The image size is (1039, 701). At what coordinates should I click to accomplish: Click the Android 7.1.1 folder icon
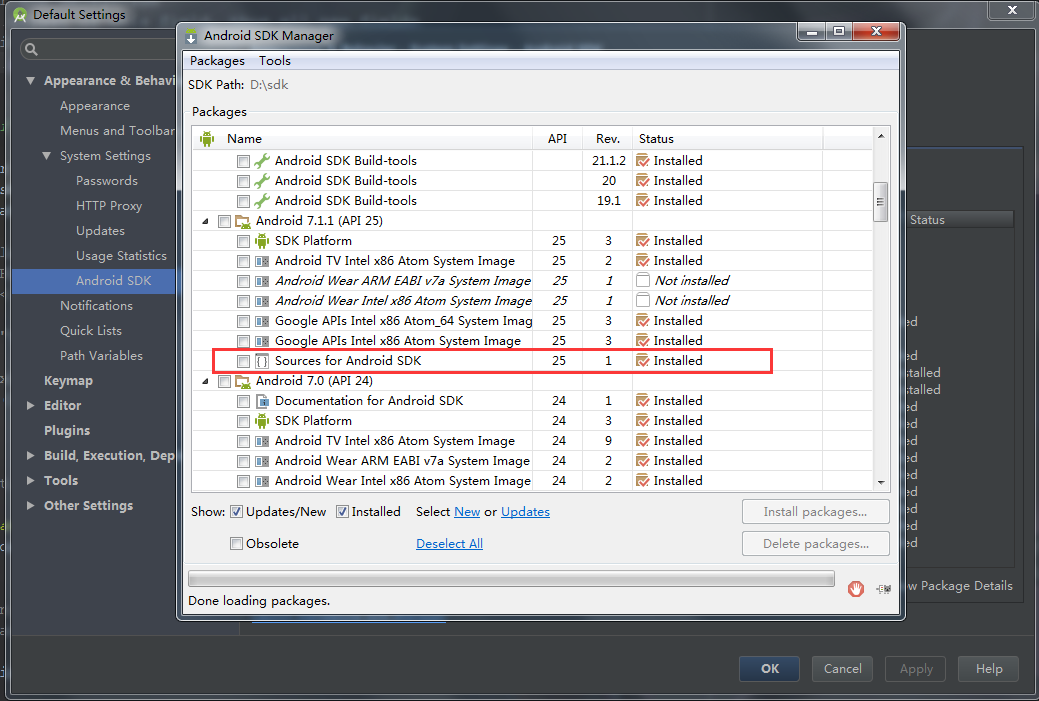[x=243, y=221]
